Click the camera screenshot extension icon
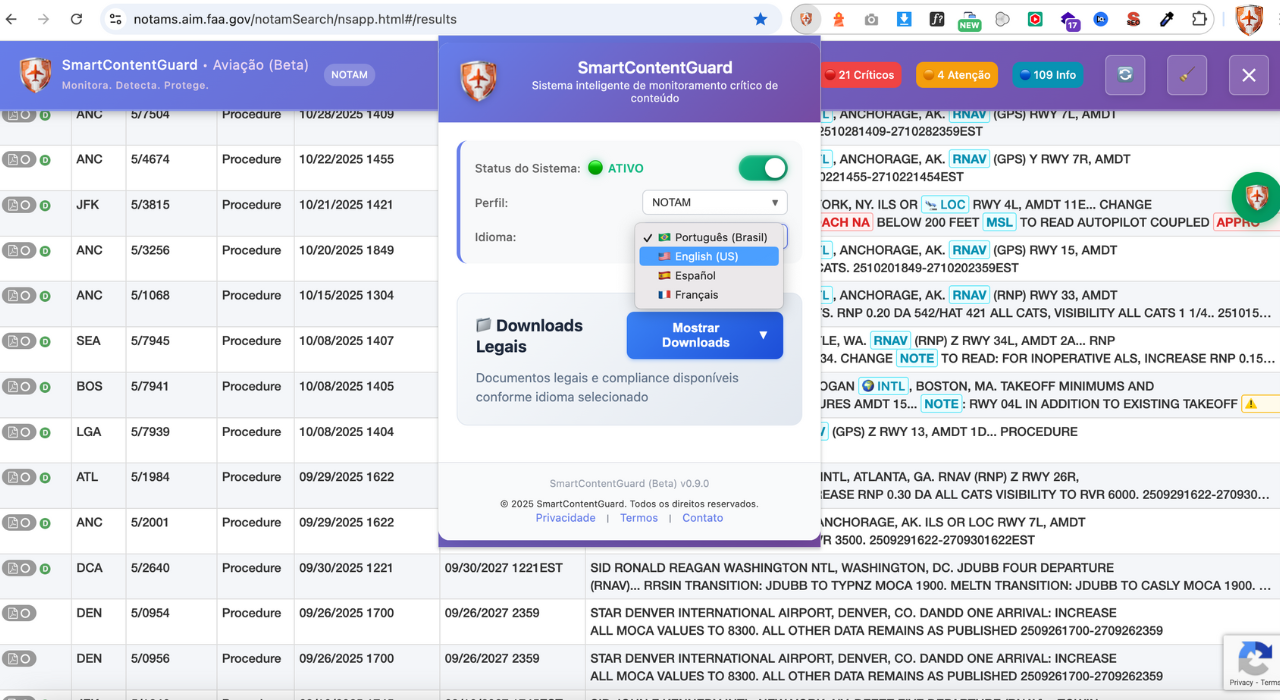 pyautogui.click(x=871, y=19)
